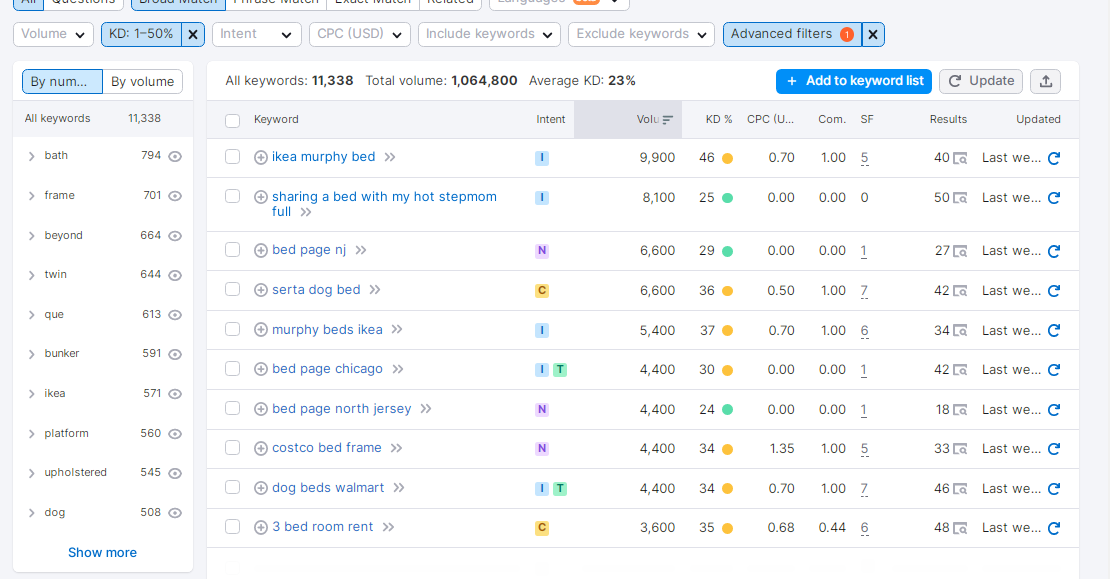Remove the KD: 1–50% filter
This screenshot has height=579, width=1110.
(193, 34)
